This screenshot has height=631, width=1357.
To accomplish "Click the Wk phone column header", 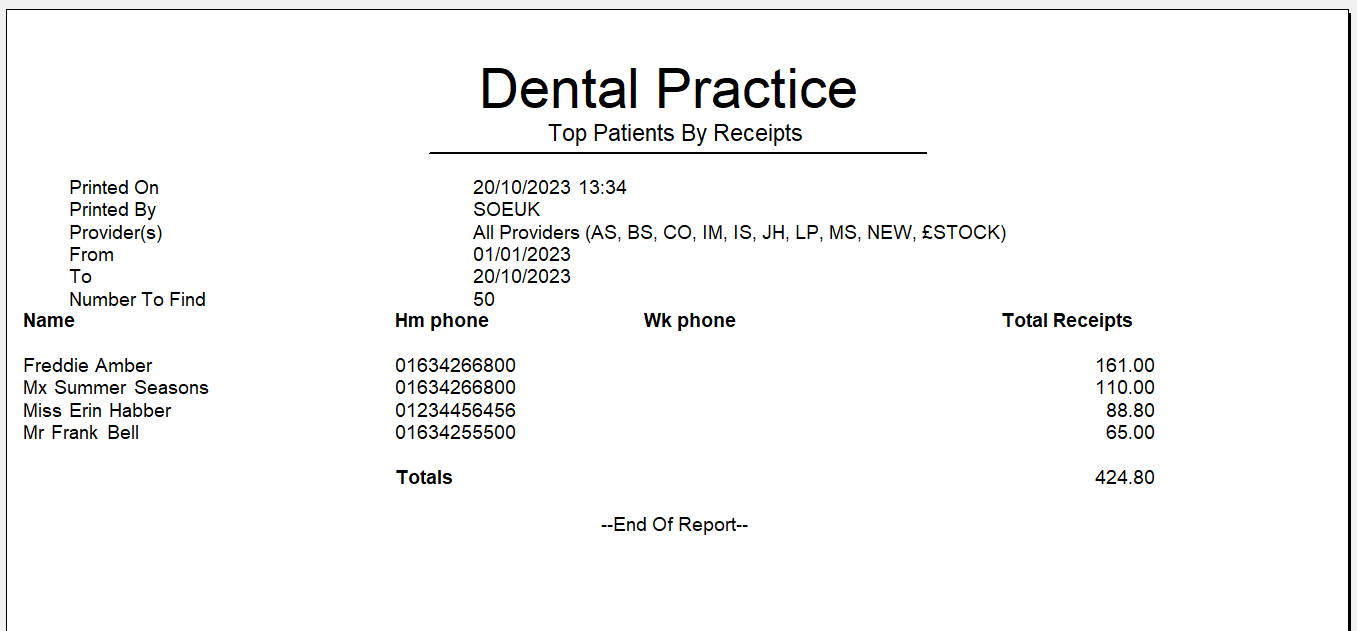I will click(x=690, y=321).
